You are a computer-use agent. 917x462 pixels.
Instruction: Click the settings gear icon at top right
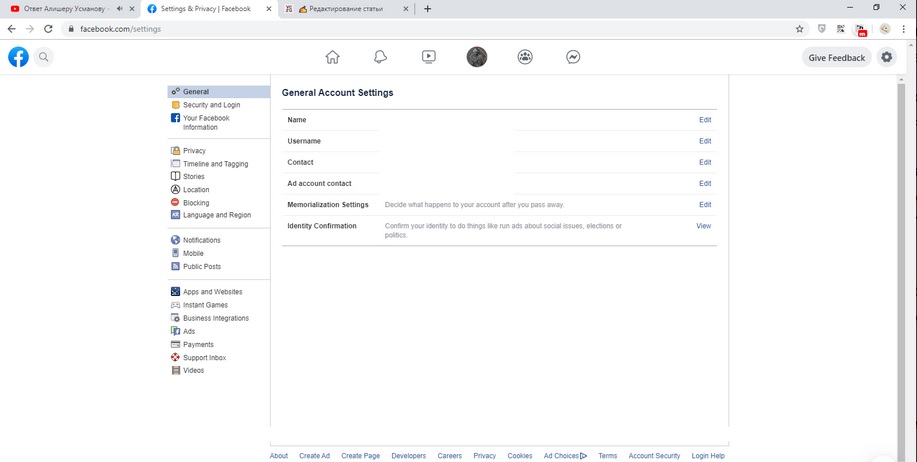click(886, 57)
